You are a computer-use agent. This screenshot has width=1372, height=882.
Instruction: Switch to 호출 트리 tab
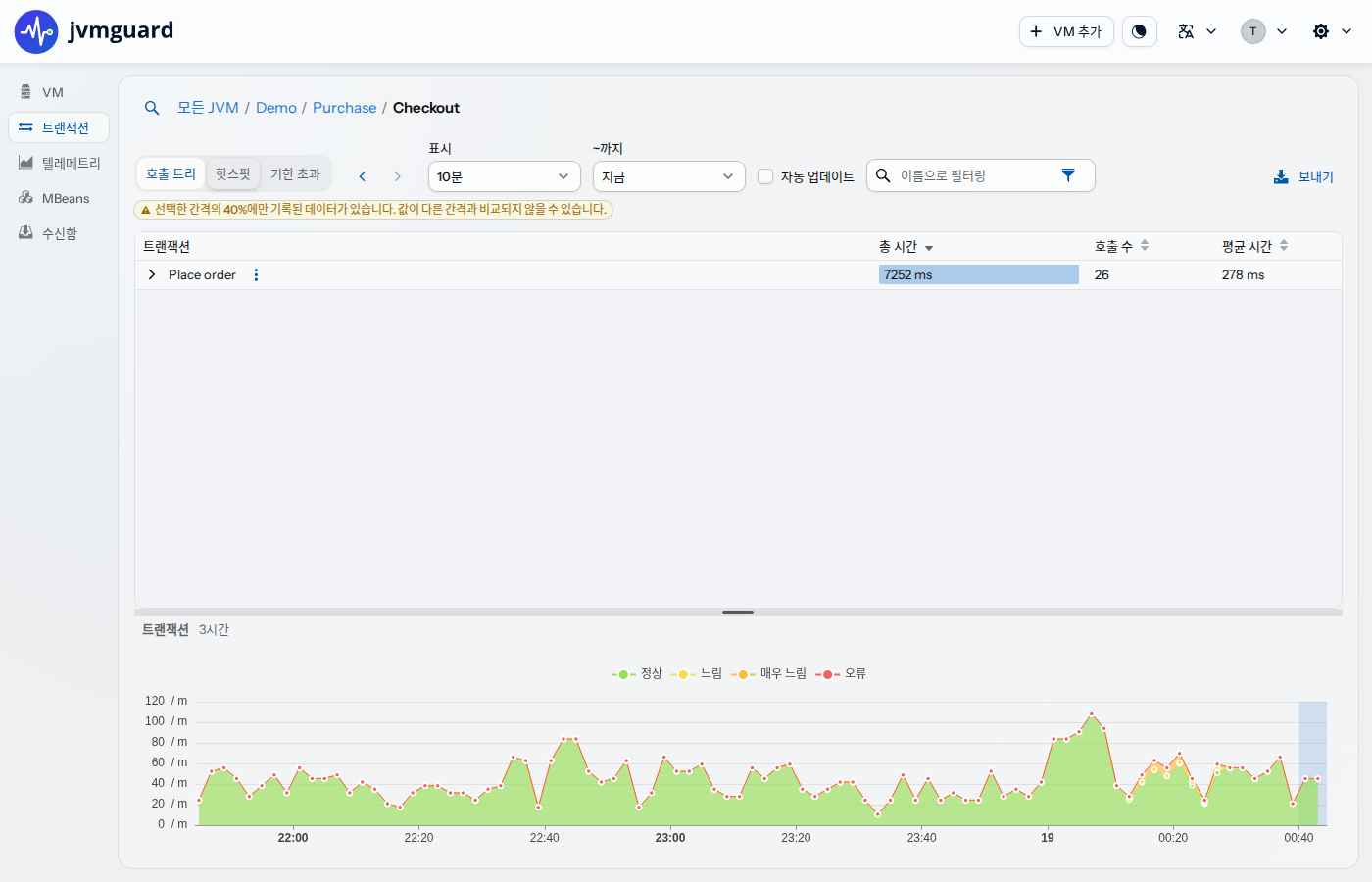(171, 173)
